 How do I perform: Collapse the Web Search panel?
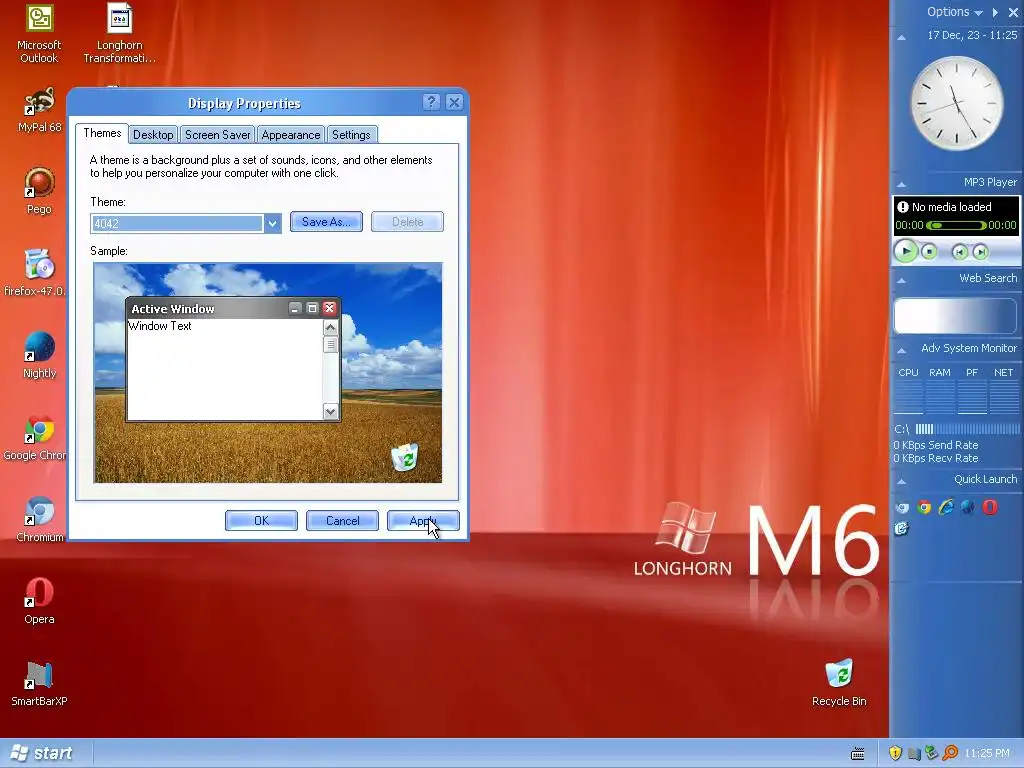[902, 280]
